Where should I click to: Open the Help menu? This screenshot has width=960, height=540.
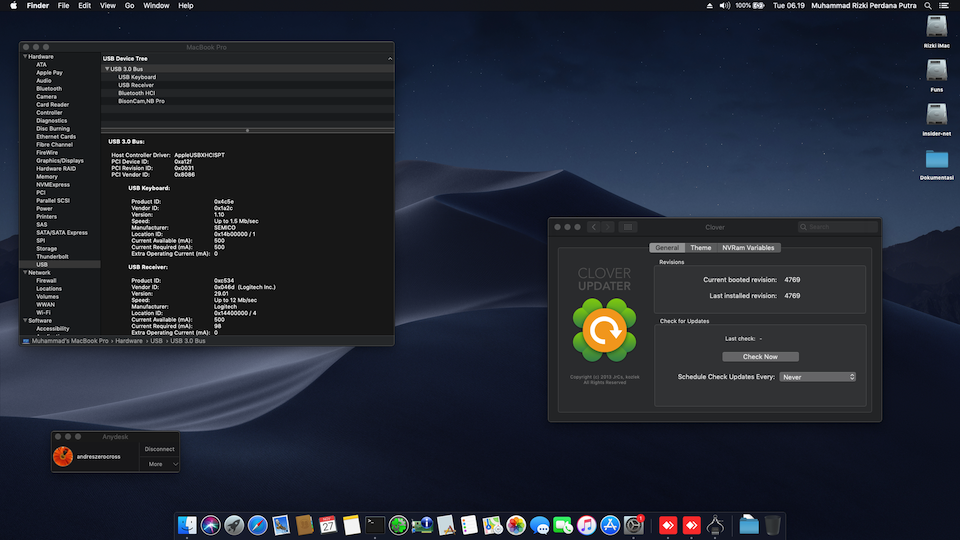tap(186, 6)
